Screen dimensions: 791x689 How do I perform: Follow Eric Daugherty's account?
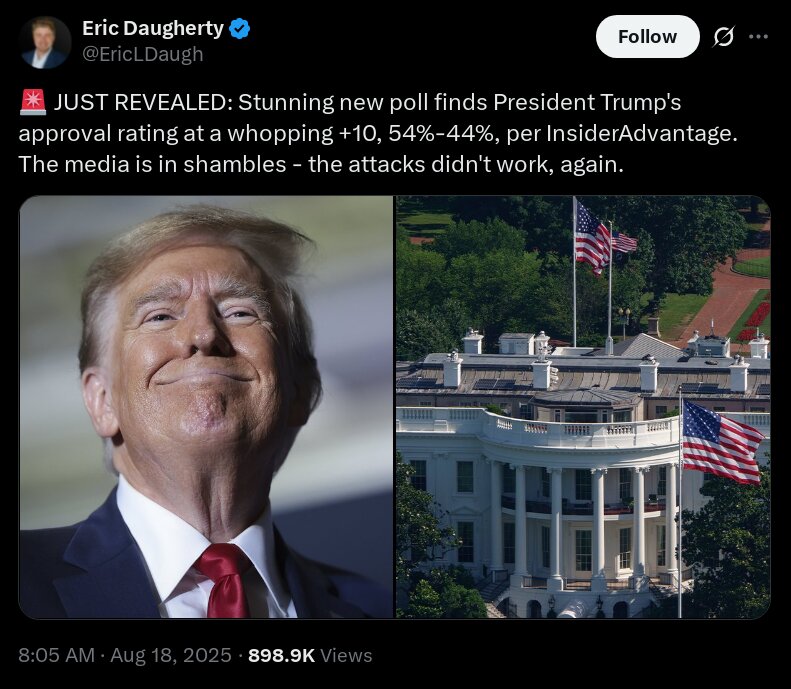647,36
